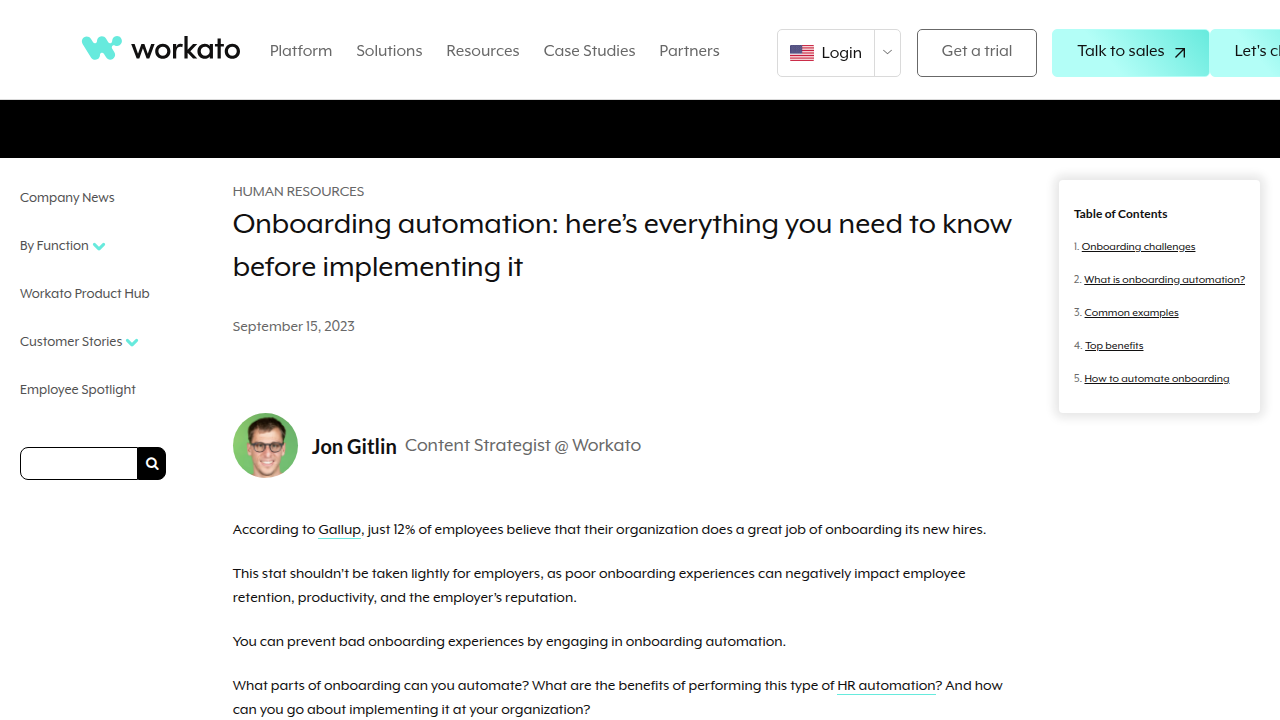Click the Talk to sales button
Screen dimensions: 1280x720
point(1130,53)
